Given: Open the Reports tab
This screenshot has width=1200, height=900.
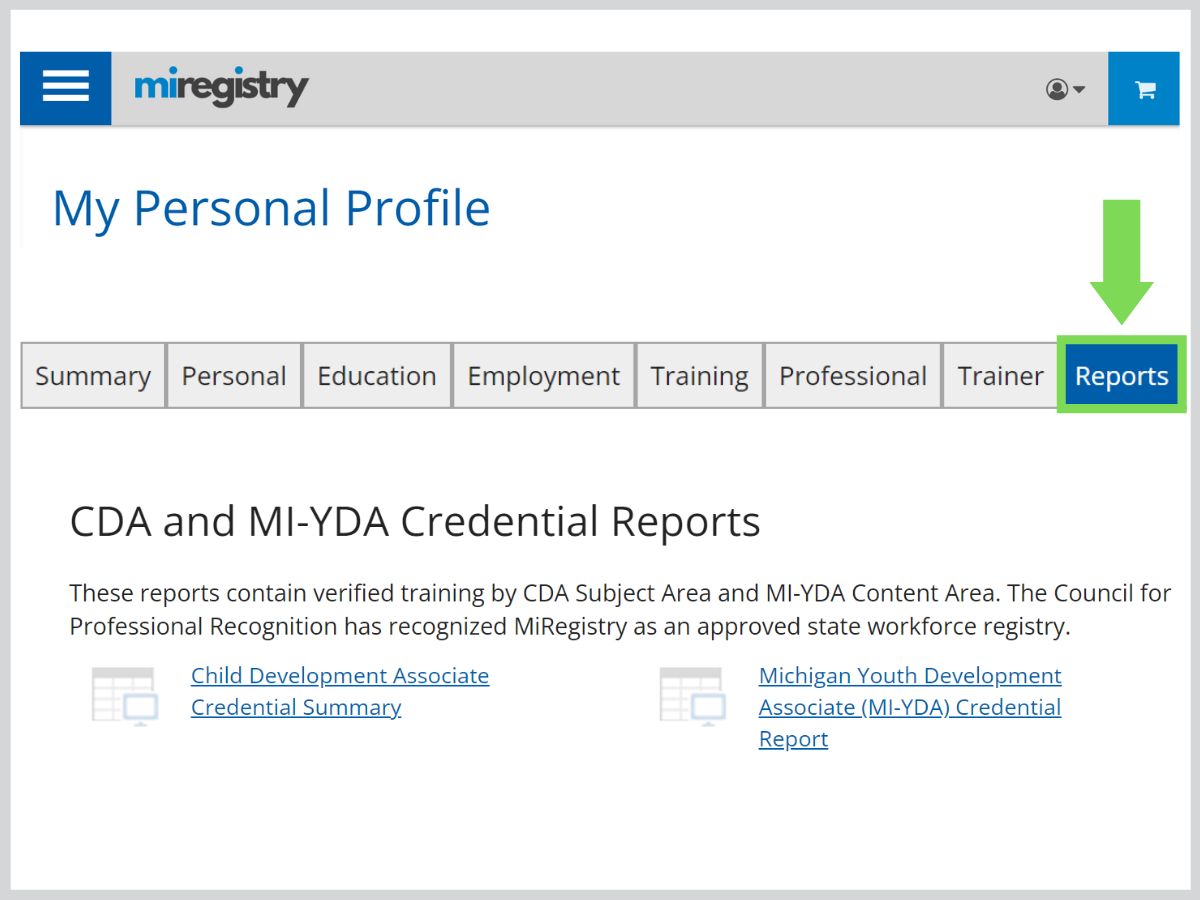Looking at the screenshot, I should [x=1121, y=375].
